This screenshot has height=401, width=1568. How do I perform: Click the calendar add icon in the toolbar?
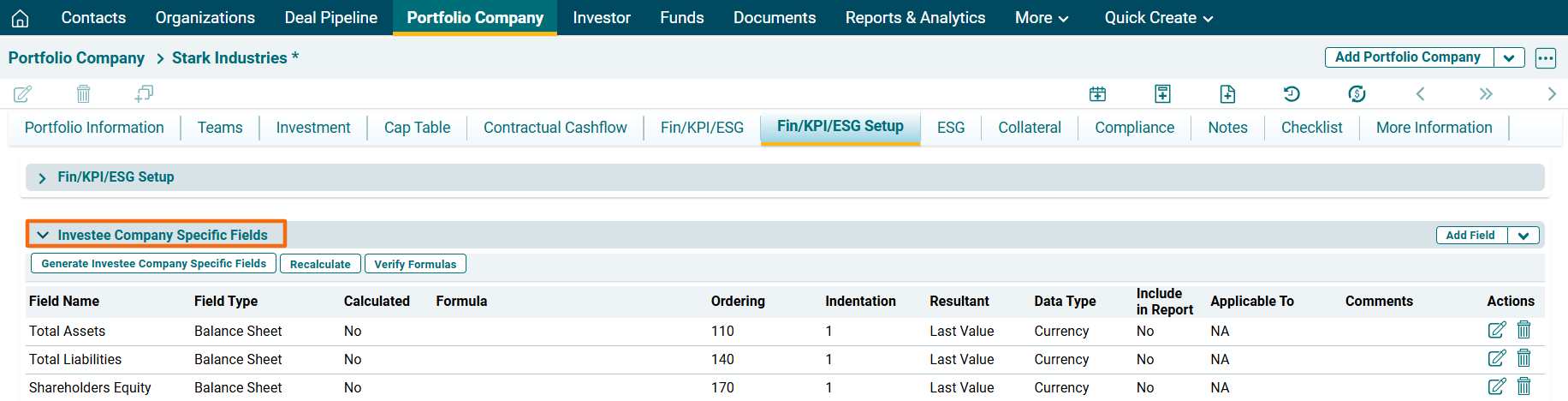[x=1097, y=94]
